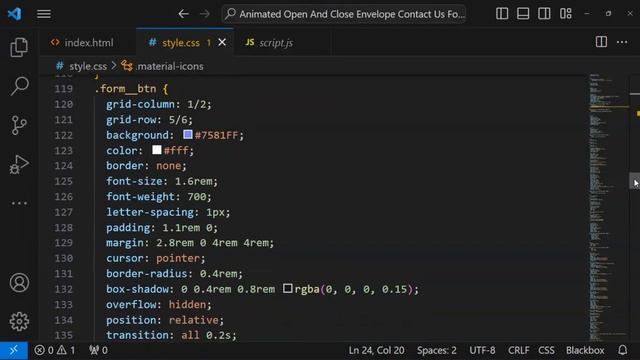Click the font-weight: 700 declaration

[159, 196]
